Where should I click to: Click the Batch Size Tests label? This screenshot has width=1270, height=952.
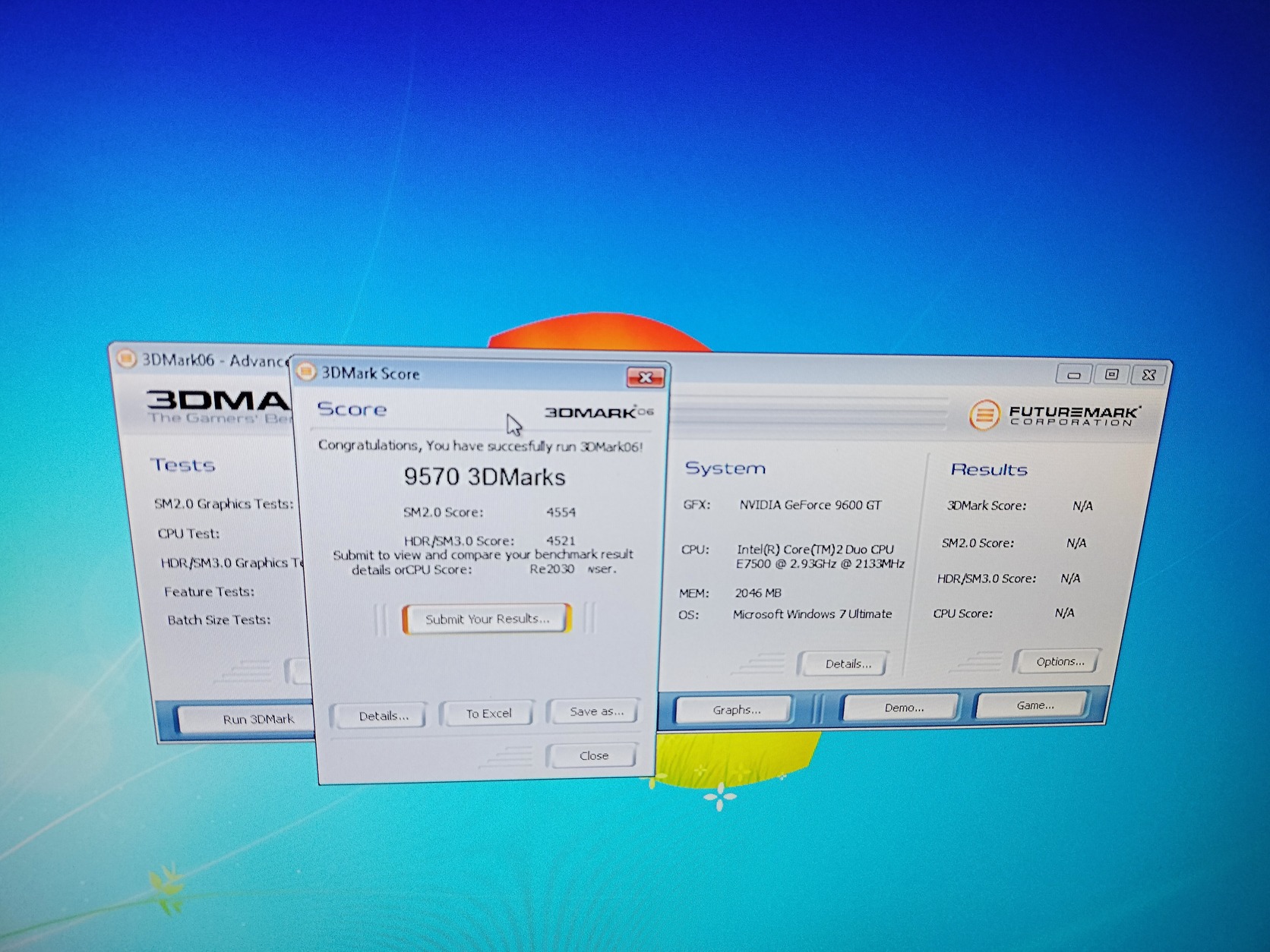(219, 619)
